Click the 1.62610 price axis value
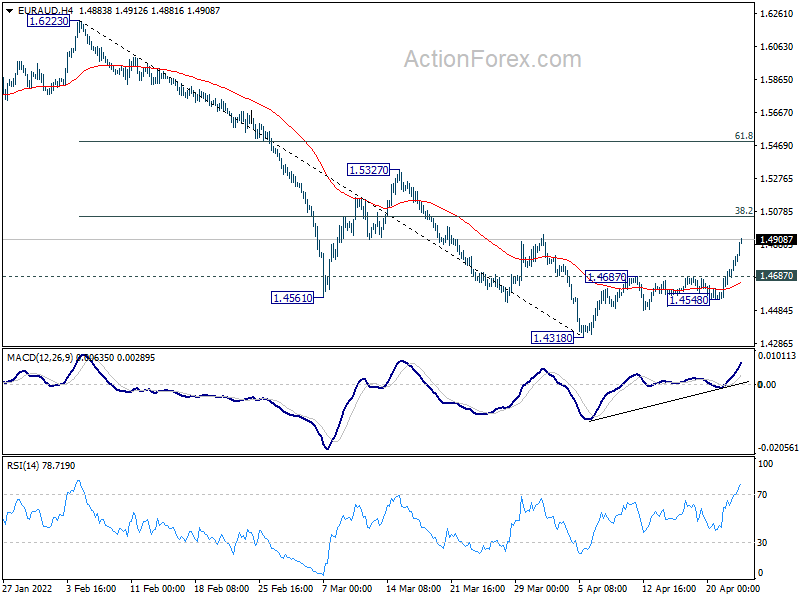The width and height of the screenshot is (800, 600). click(777, 14)
